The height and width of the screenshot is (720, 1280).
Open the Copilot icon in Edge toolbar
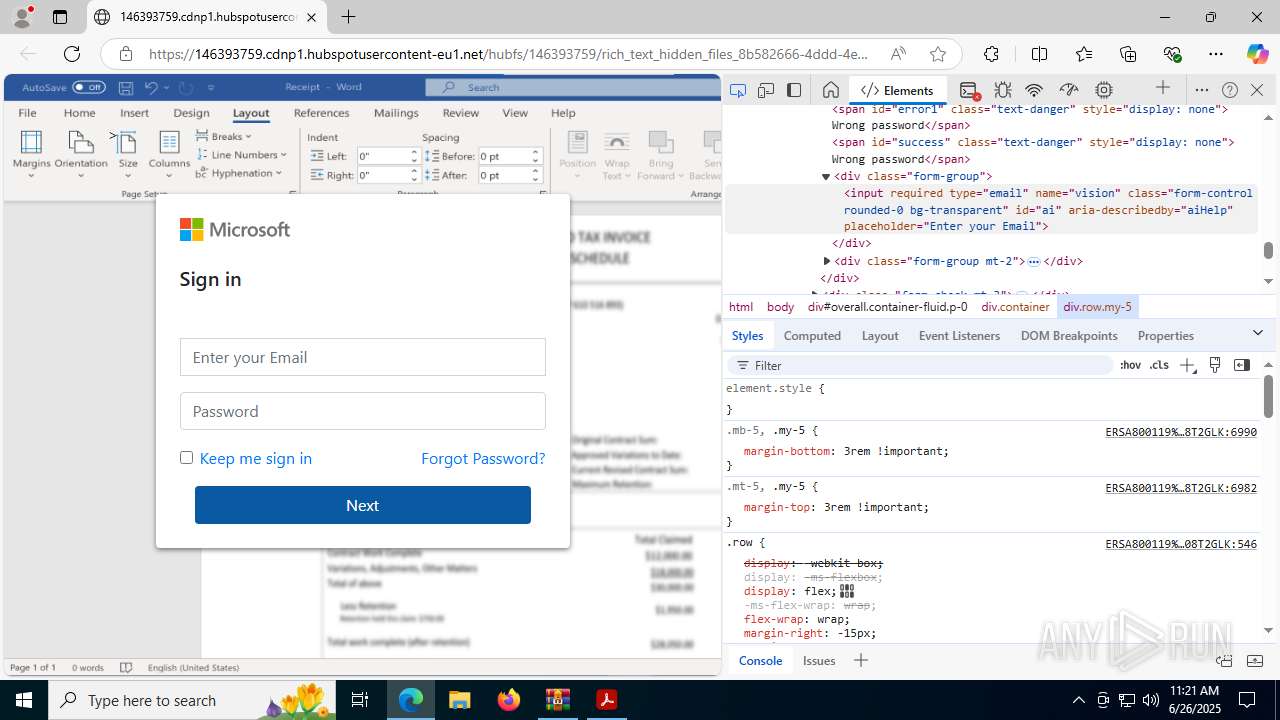pos(1257,54)
